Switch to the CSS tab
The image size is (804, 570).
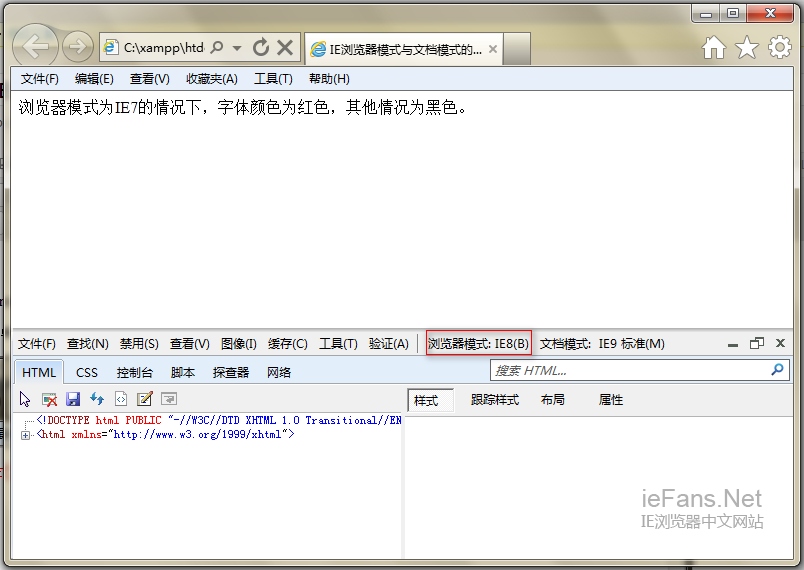(x=87, y=373)
